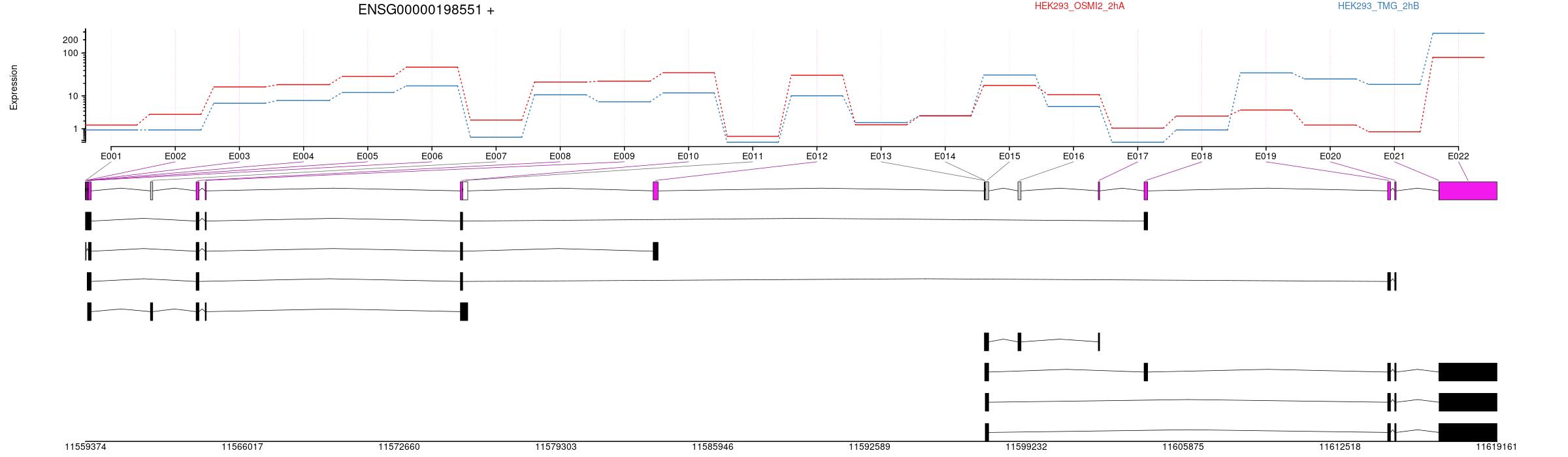This screenshot has width=1568, height=457.
Task: Click the E006 exon bin label
Action: [x=432, y=156]
